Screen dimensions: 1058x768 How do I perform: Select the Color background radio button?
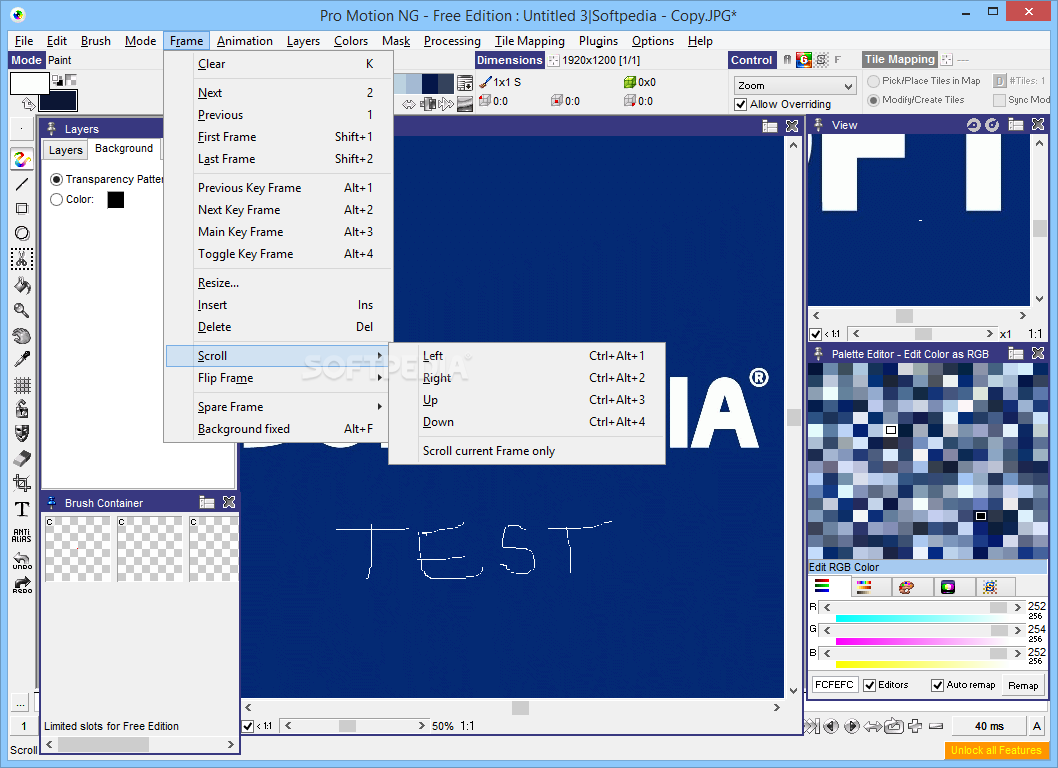[57, 200]
